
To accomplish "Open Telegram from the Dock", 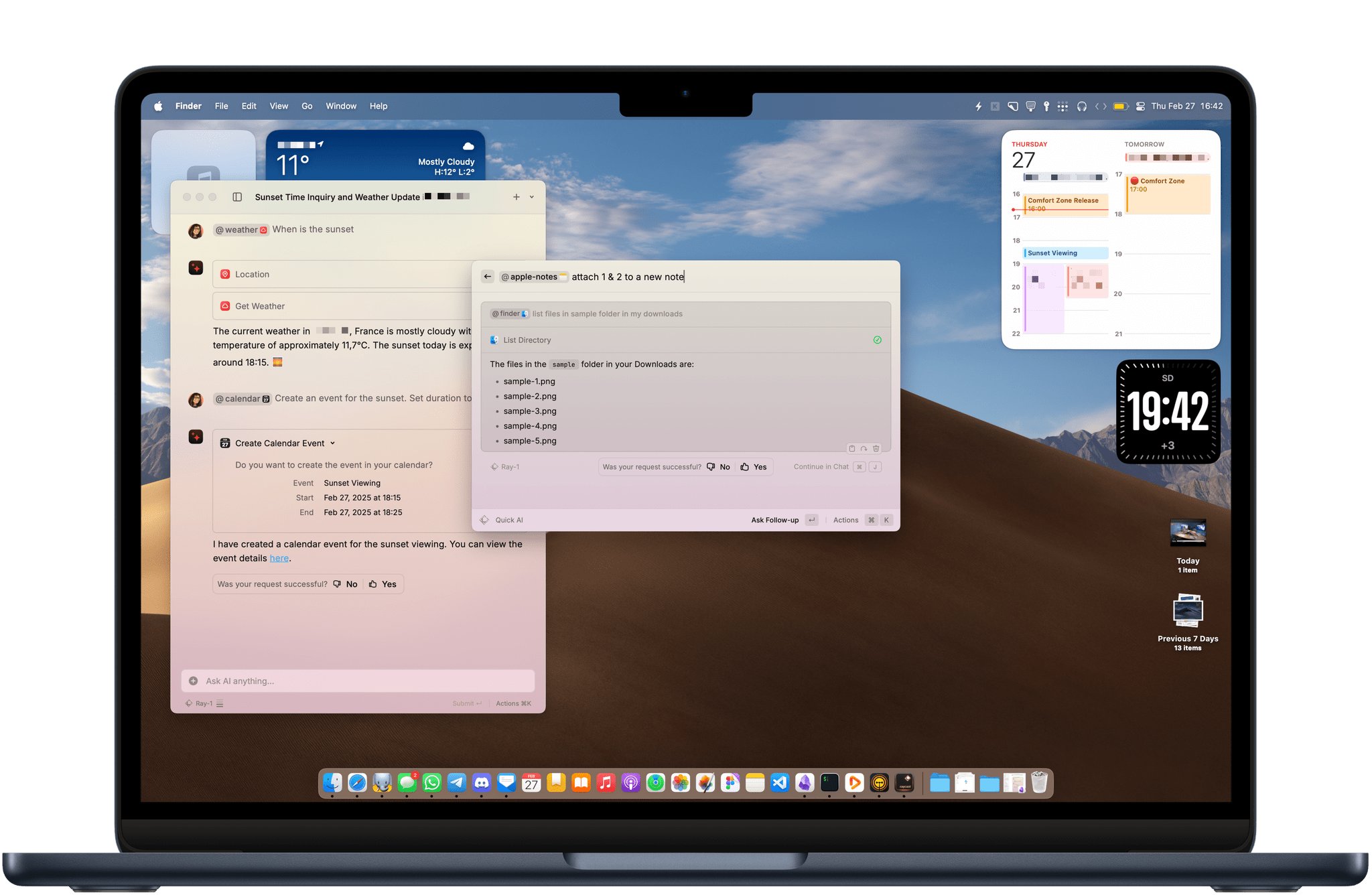I will point(457,782).
